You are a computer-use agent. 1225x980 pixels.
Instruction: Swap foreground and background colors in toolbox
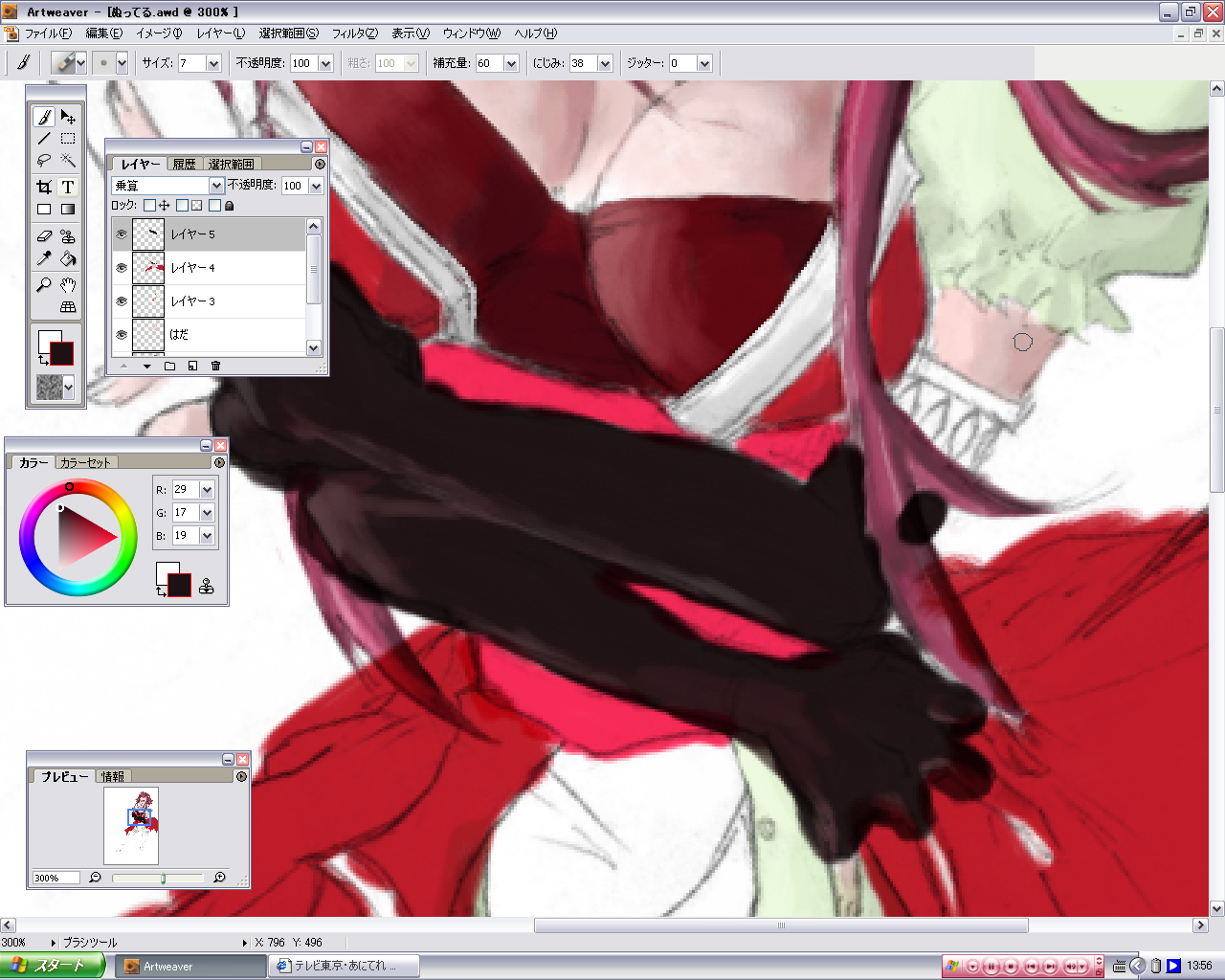[x=42, y=360]
